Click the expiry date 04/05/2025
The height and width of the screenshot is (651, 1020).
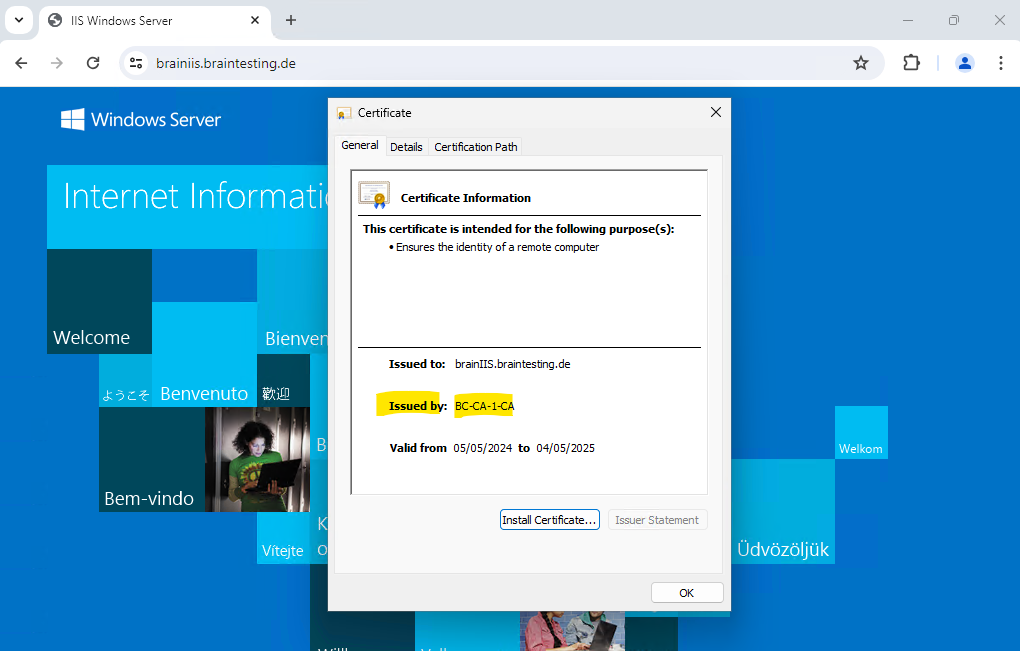point(565,448)
